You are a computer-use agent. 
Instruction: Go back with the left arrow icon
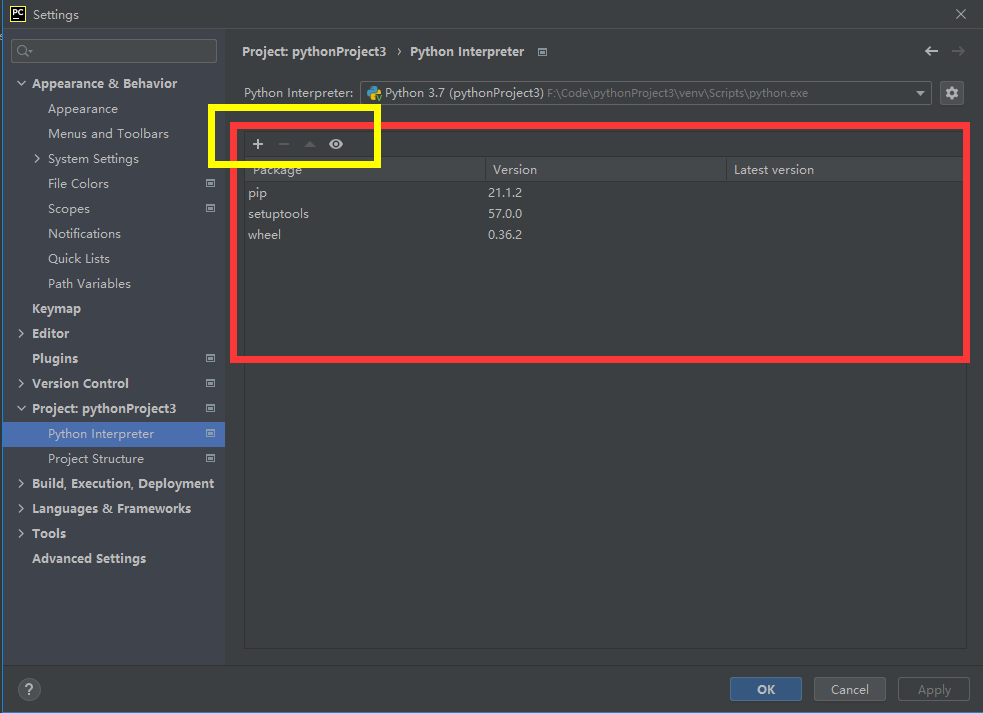(932, 51)
